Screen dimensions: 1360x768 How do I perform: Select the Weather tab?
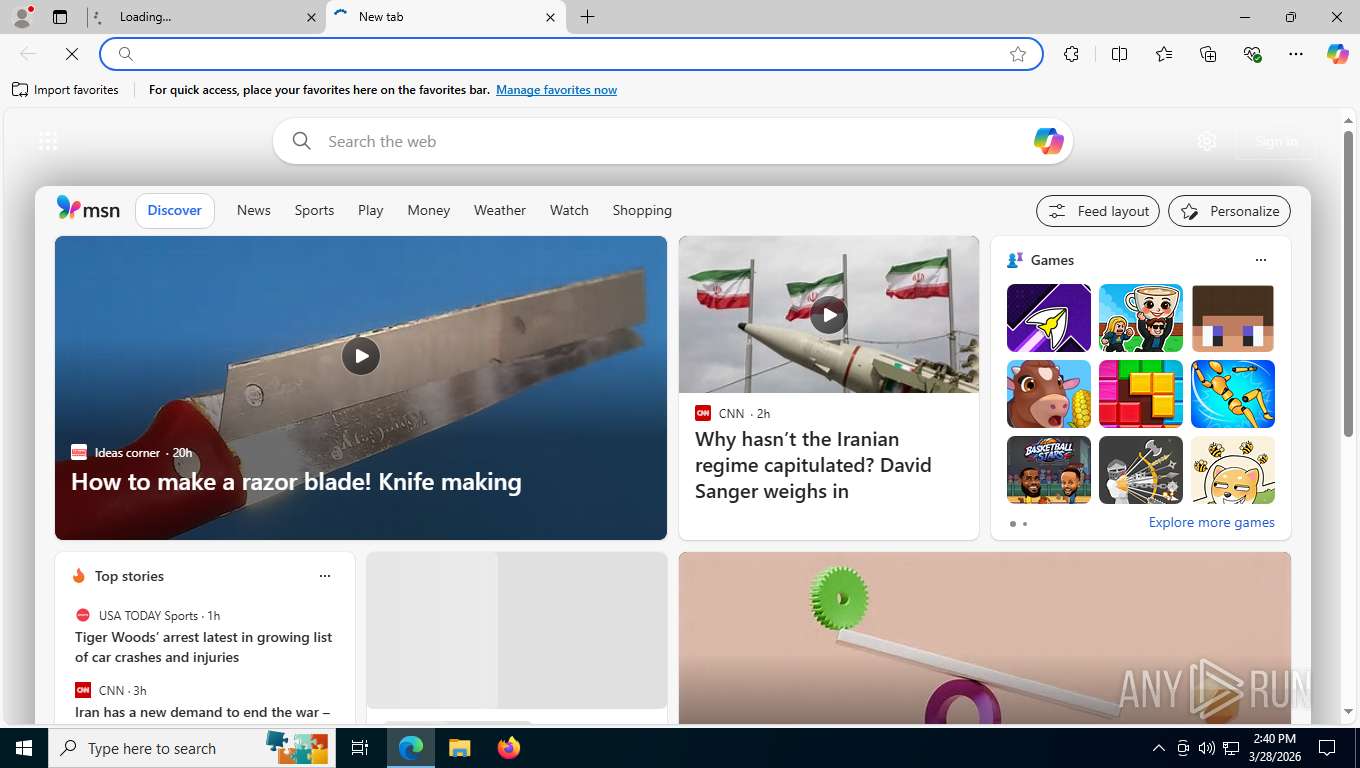(x=500, y=210)
